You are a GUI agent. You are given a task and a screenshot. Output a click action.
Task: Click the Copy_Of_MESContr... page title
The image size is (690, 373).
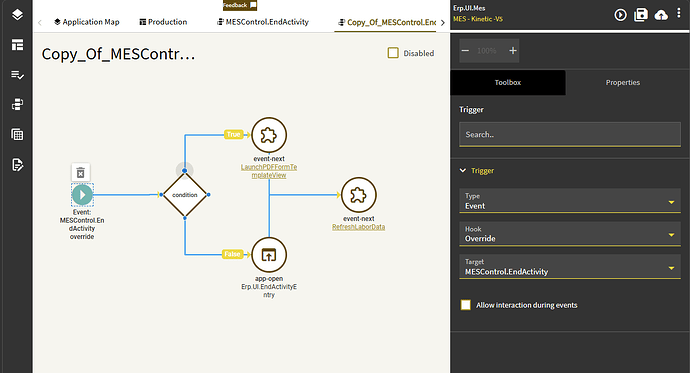coord(118,54)
